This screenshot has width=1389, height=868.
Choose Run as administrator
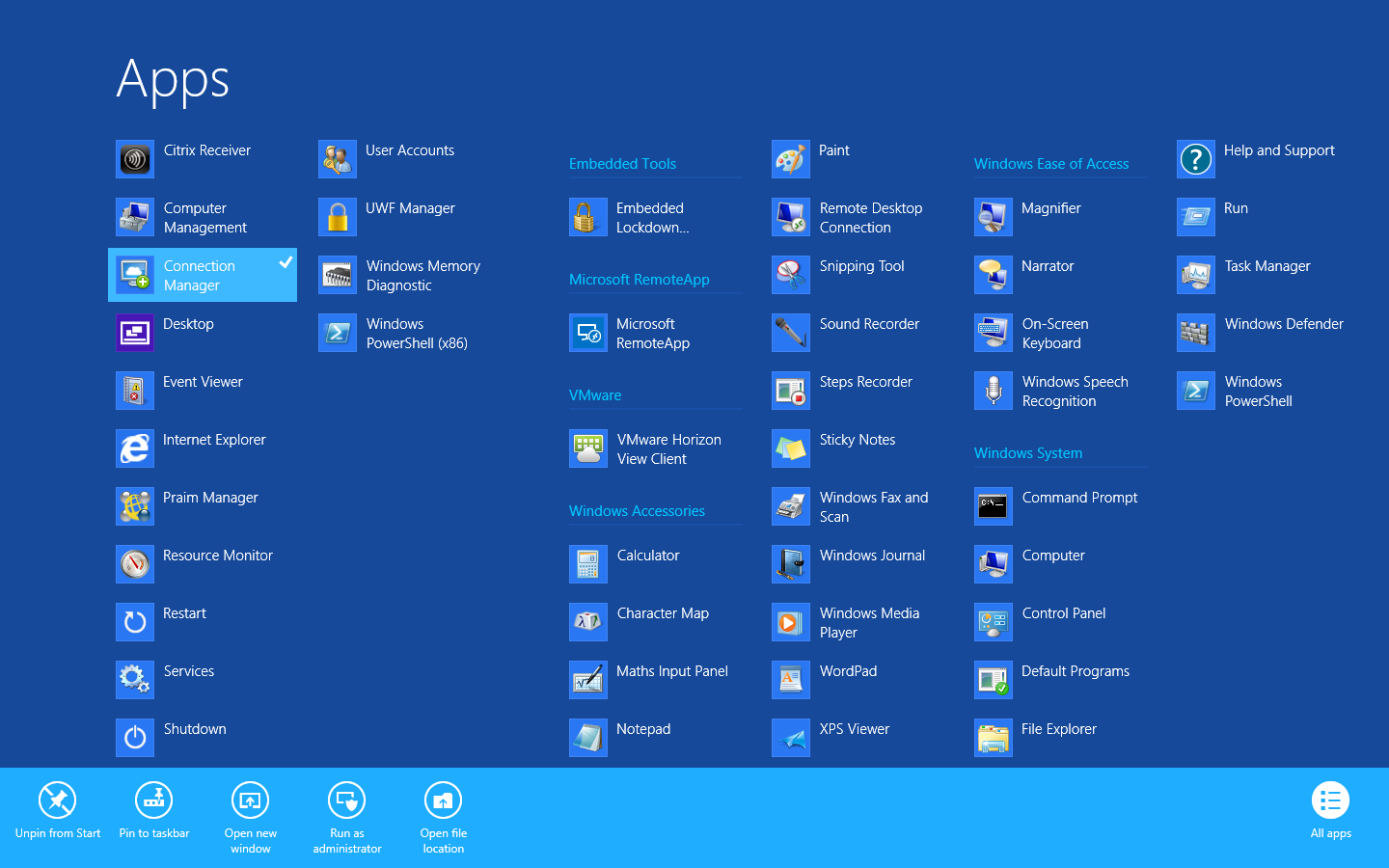pyautogui.click(x=347, y=818)
